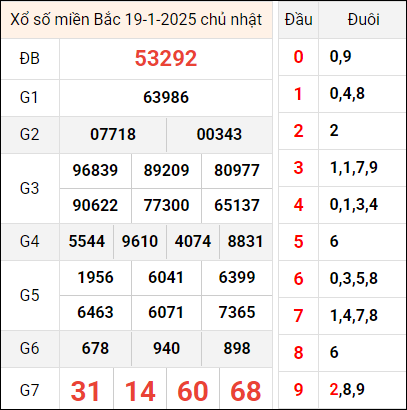
Task: Click G6 number 940
Action: pos(166,348)
